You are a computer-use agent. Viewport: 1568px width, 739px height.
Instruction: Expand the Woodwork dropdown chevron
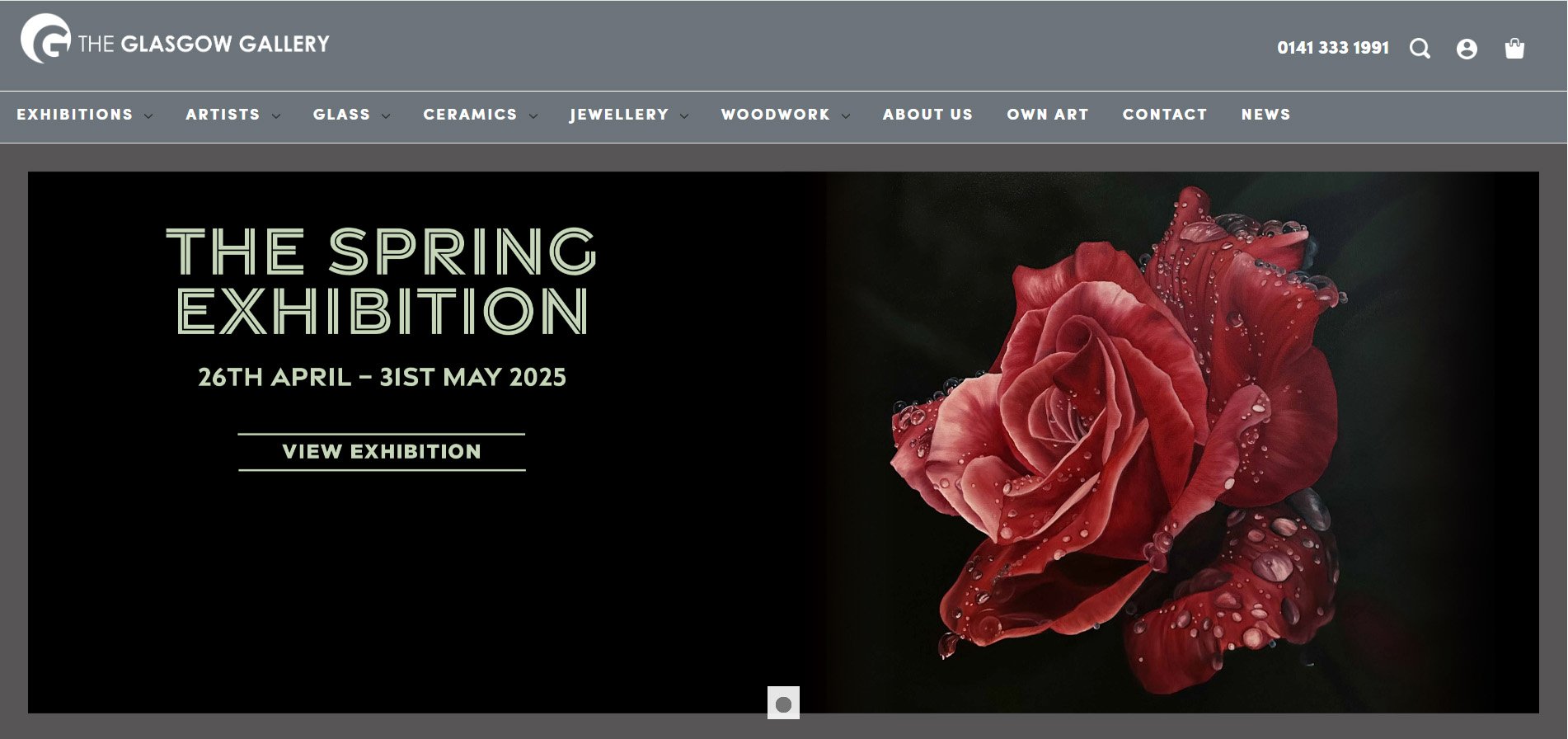coord(846,116)
